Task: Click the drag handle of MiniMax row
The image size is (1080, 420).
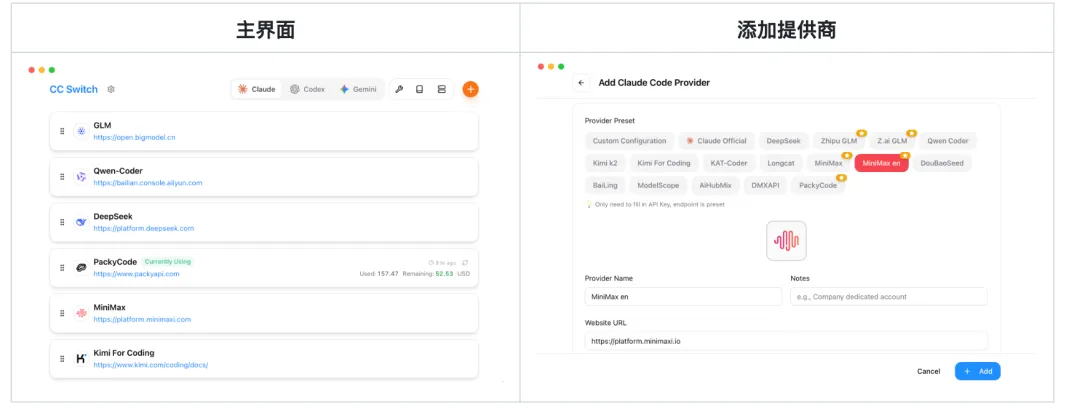Action: (62, 313)
